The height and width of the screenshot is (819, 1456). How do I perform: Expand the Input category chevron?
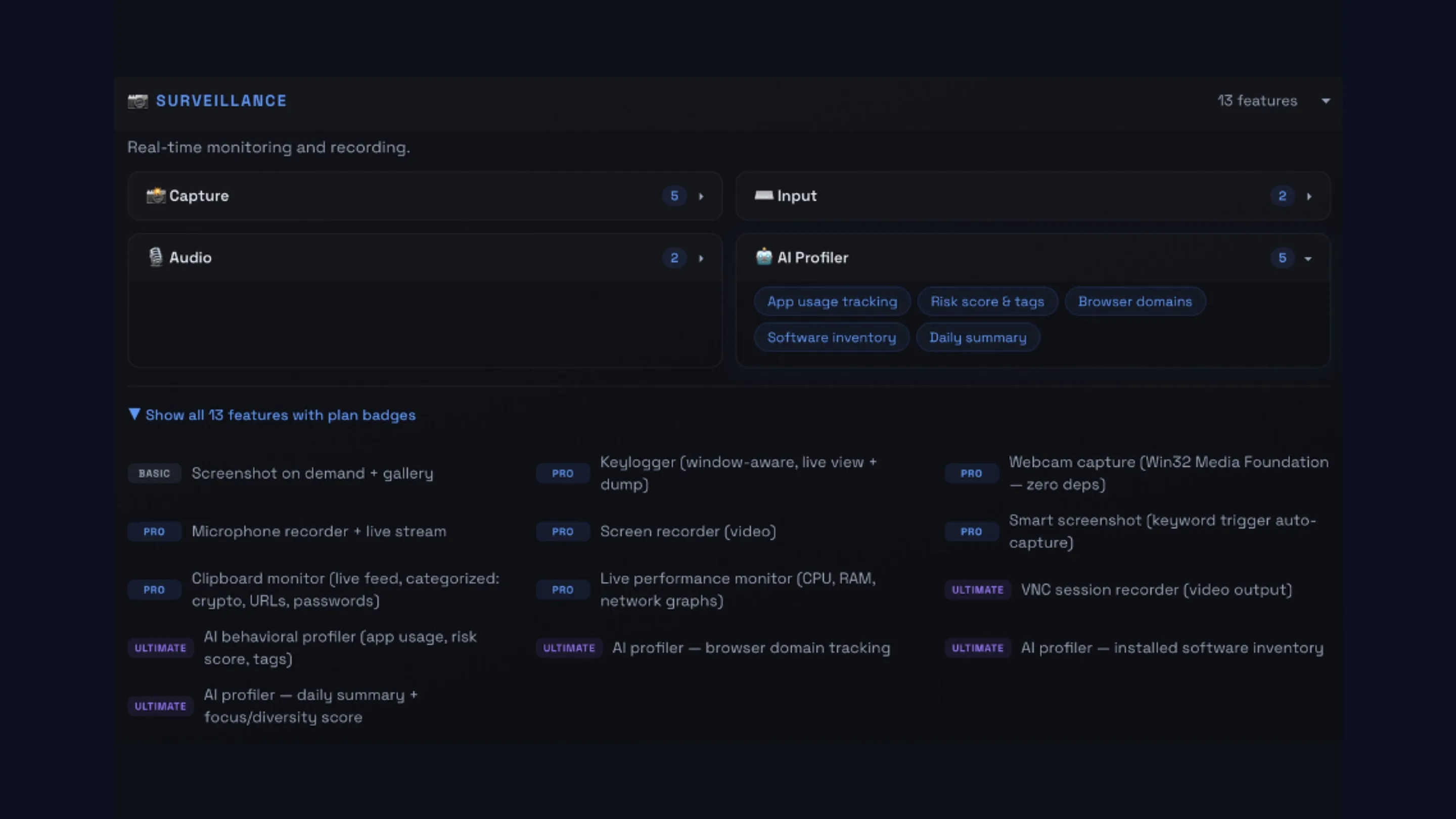coord(1309,196)
